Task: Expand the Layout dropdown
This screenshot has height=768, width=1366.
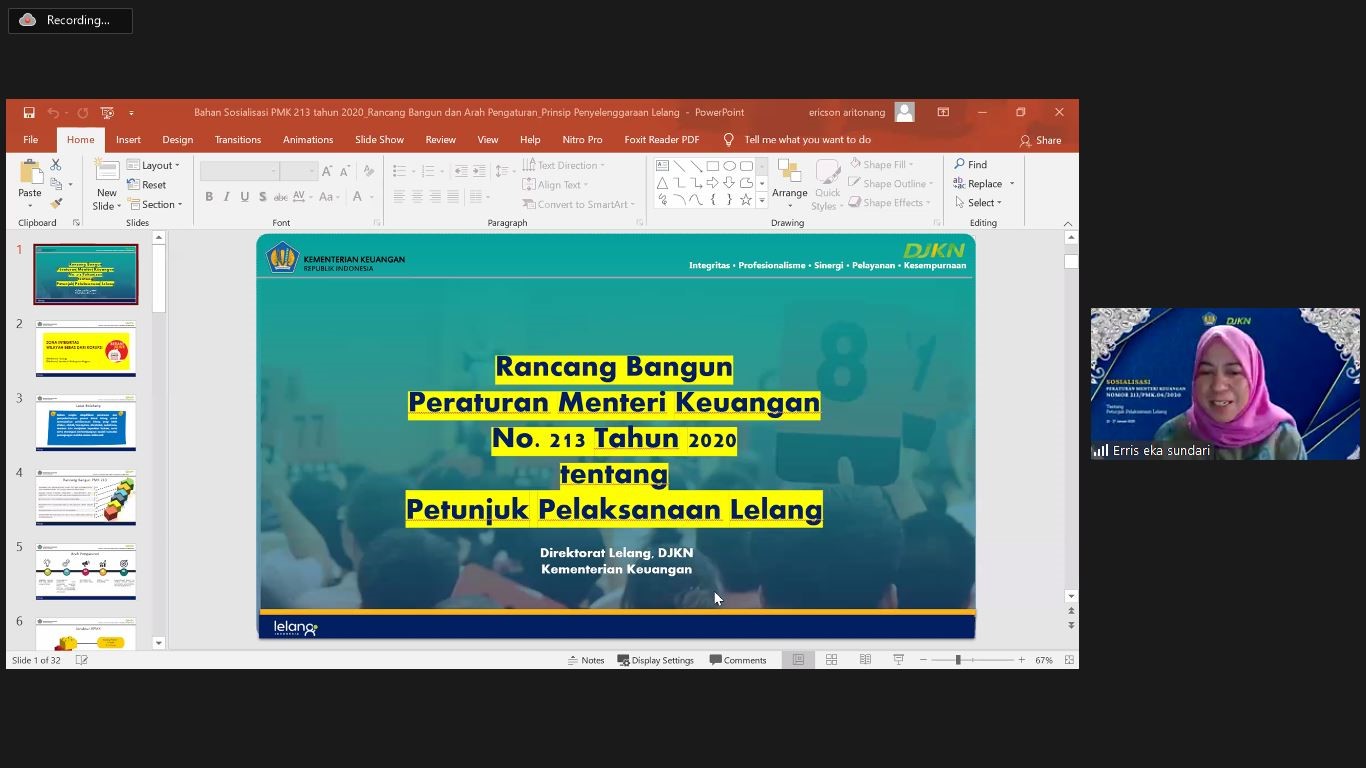Action: click(x=154, y=166)
